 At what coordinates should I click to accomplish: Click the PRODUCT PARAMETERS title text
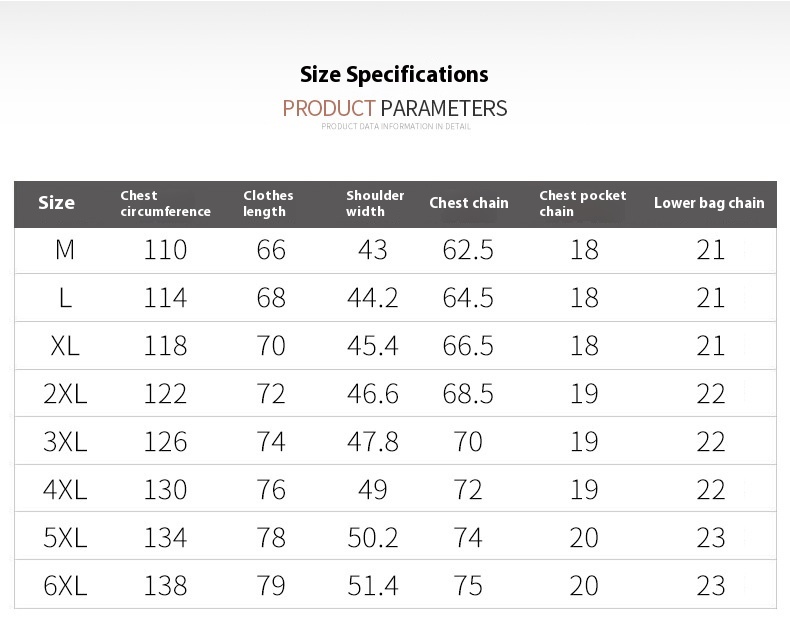(x=394, y=108)
